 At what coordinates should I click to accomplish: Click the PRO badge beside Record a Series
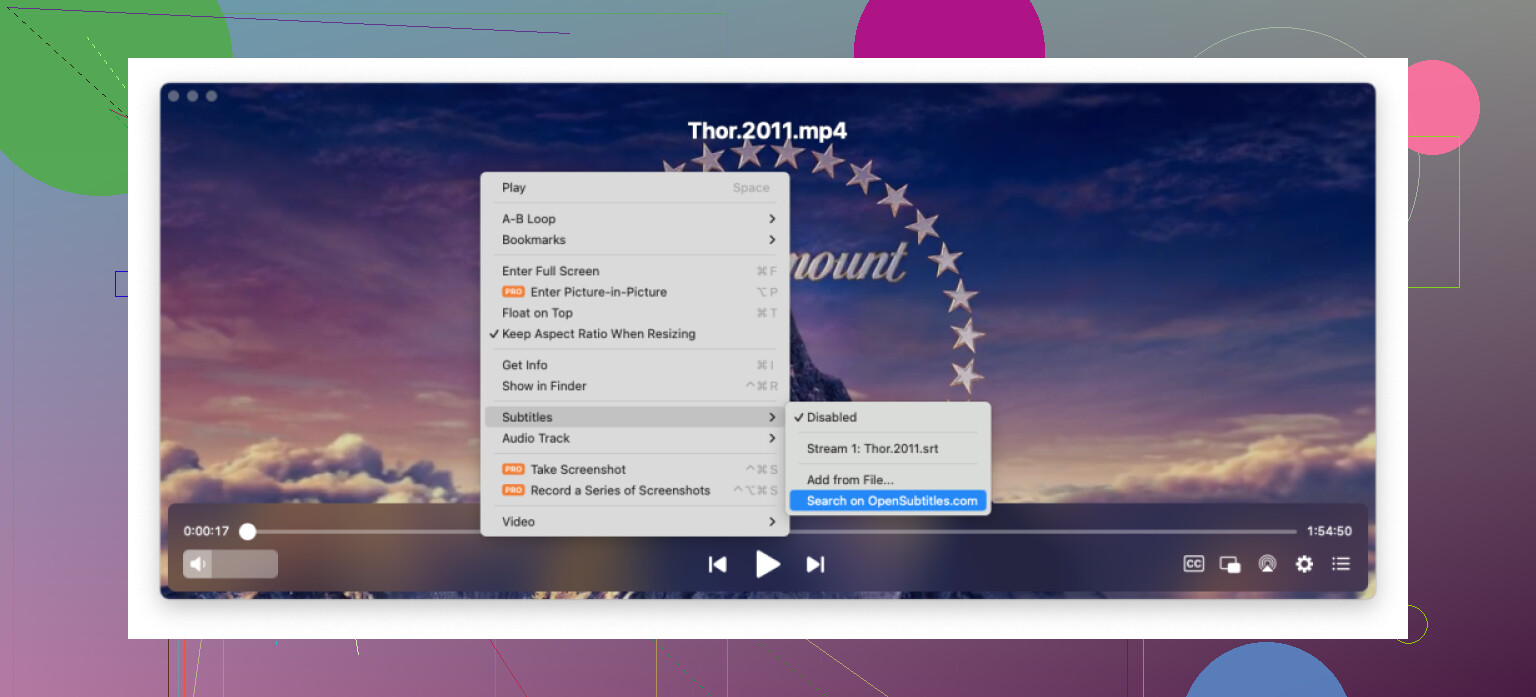coord(513,490)
